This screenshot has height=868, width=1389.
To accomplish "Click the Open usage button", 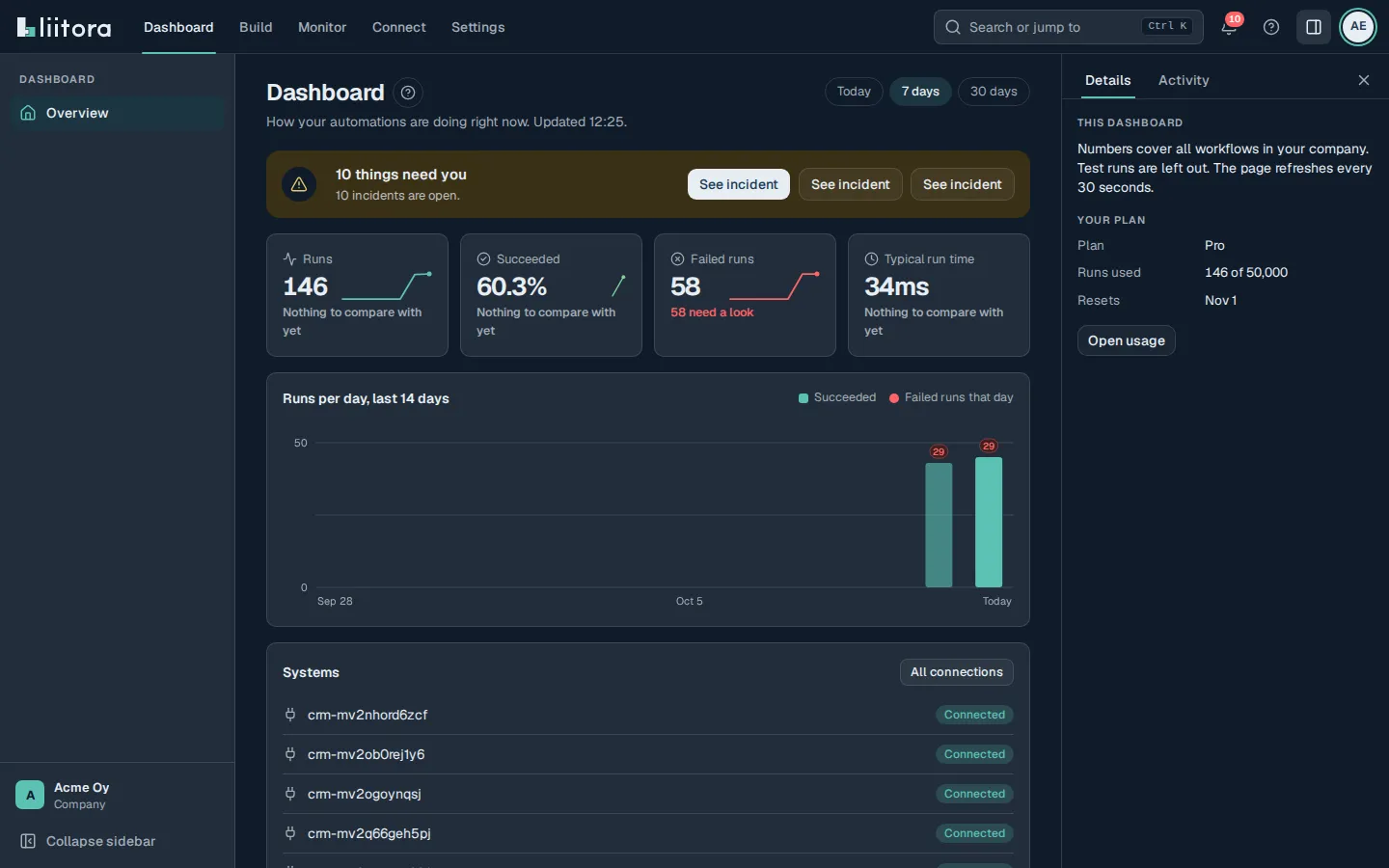I will tap(1127, 340).
